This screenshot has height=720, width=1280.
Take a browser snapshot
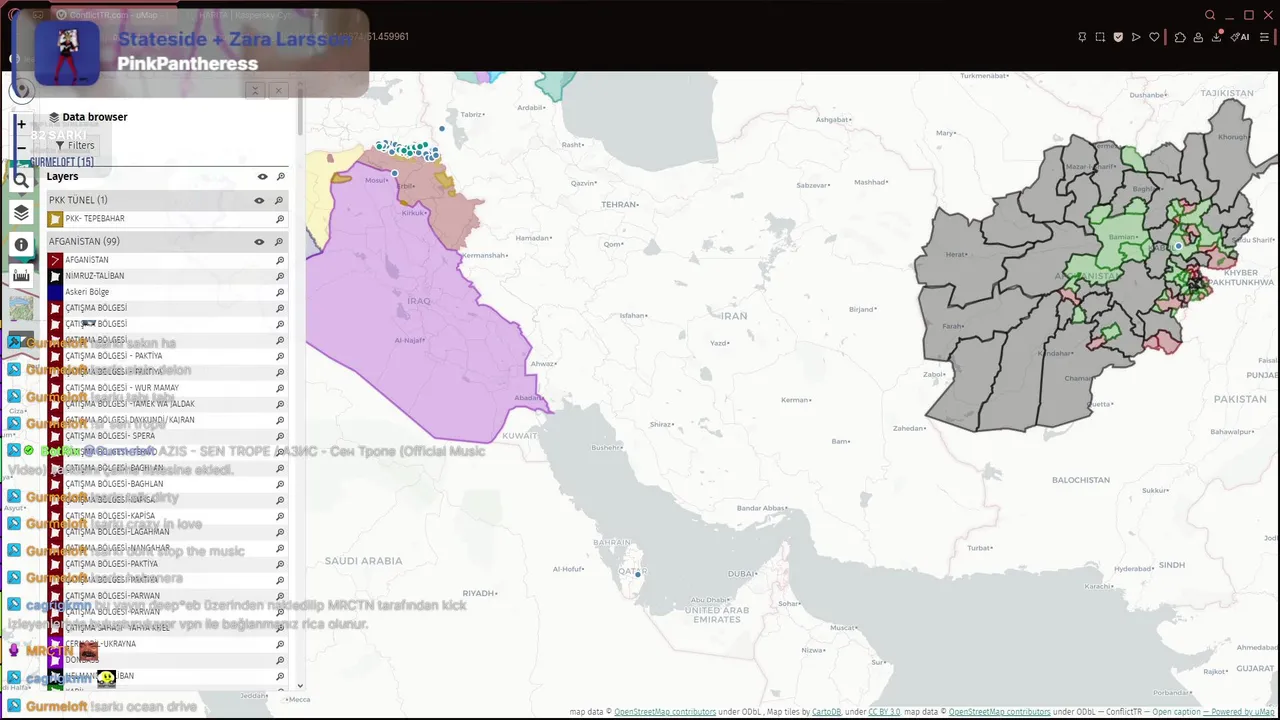(1100, 37)
